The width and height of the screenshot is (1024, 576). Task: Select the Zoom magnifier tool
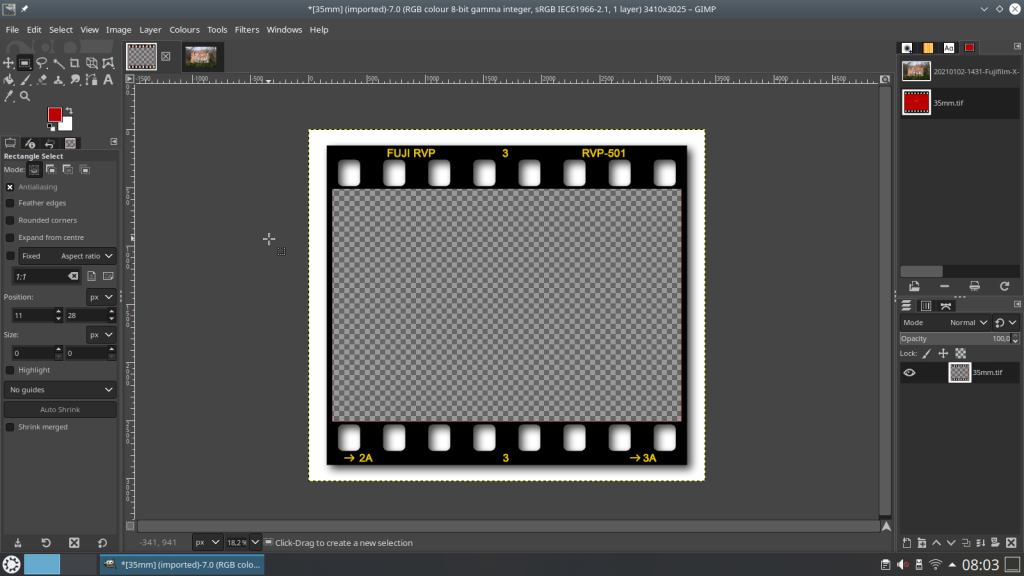tap(25, 96)
